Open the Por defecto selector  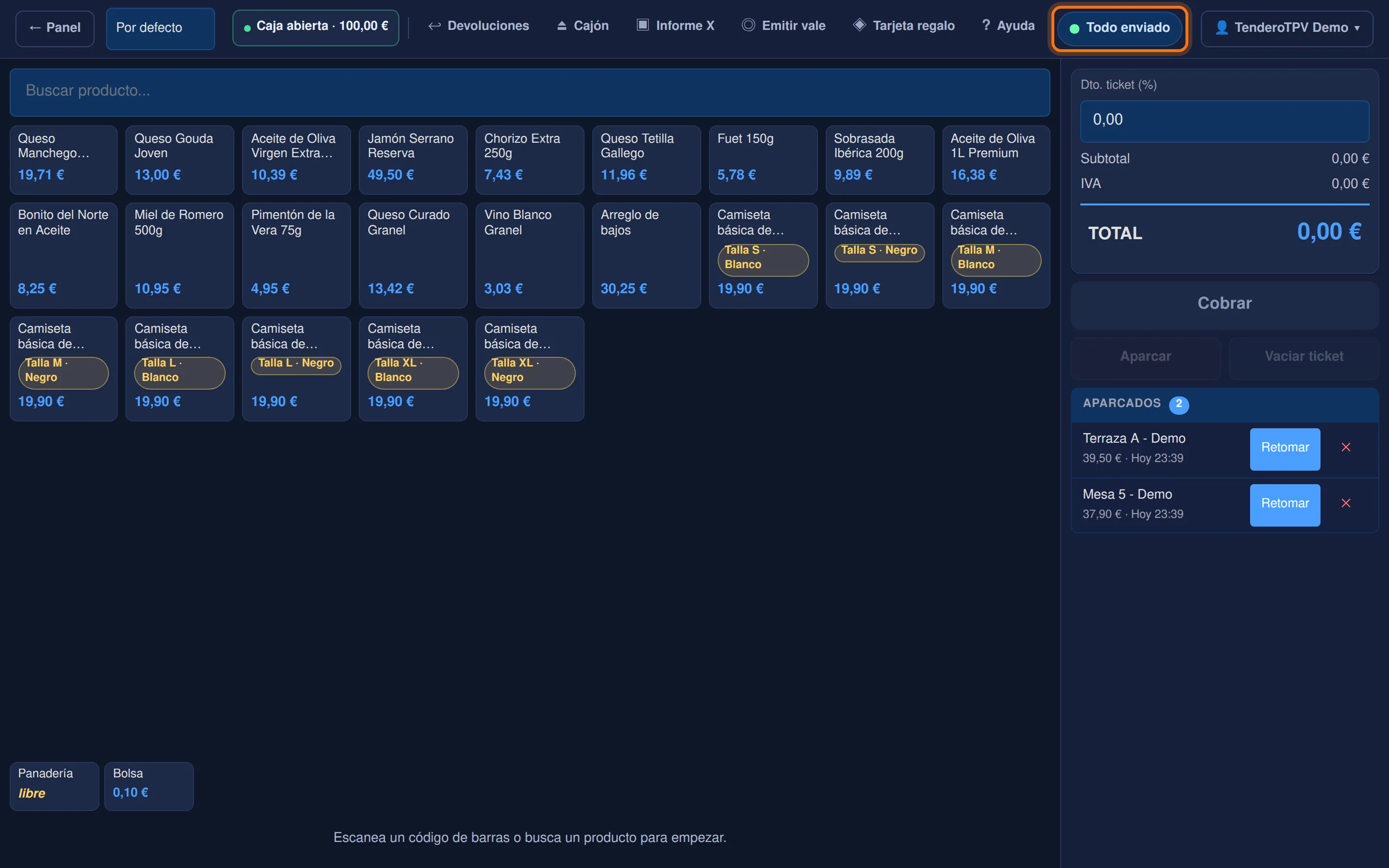160,28
